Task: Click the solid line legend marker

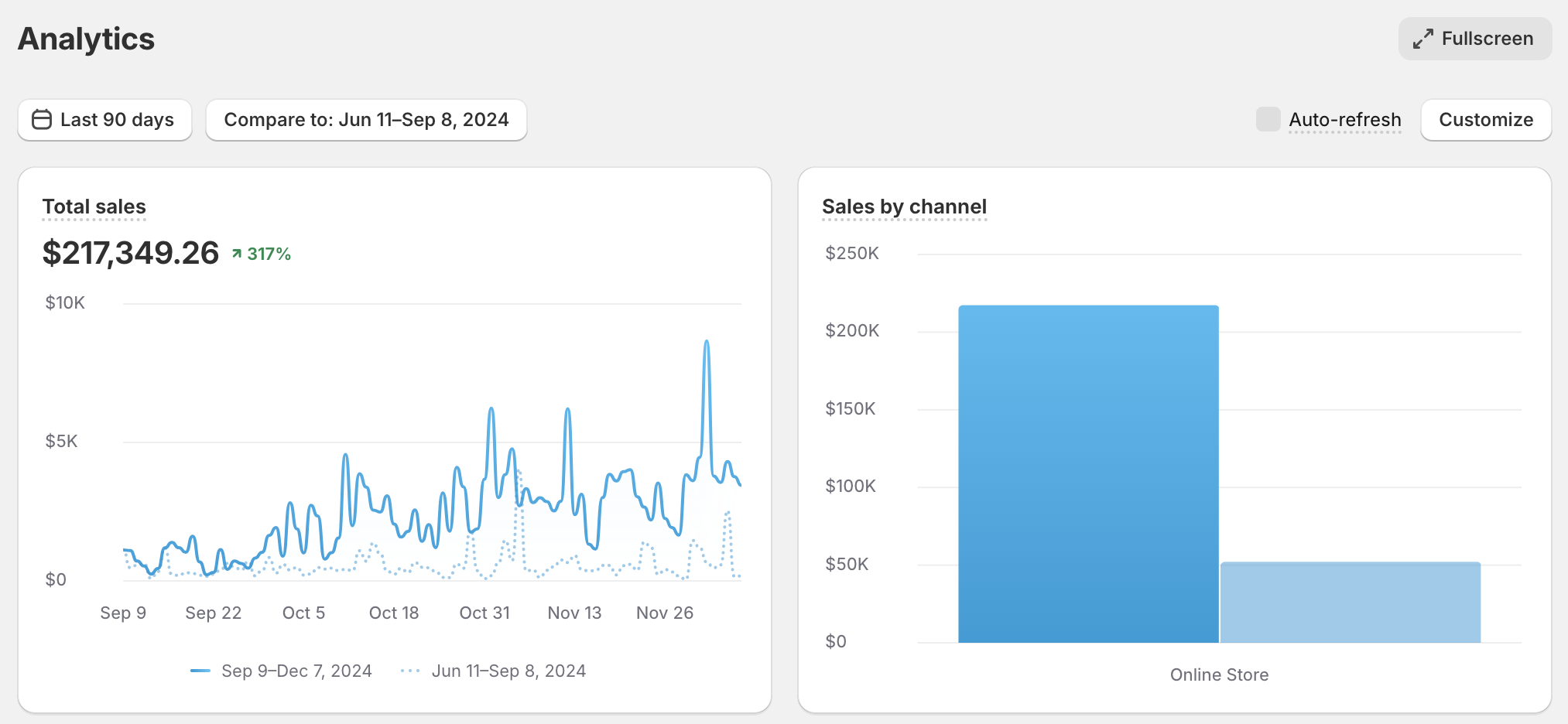Action: pos(200,671)
